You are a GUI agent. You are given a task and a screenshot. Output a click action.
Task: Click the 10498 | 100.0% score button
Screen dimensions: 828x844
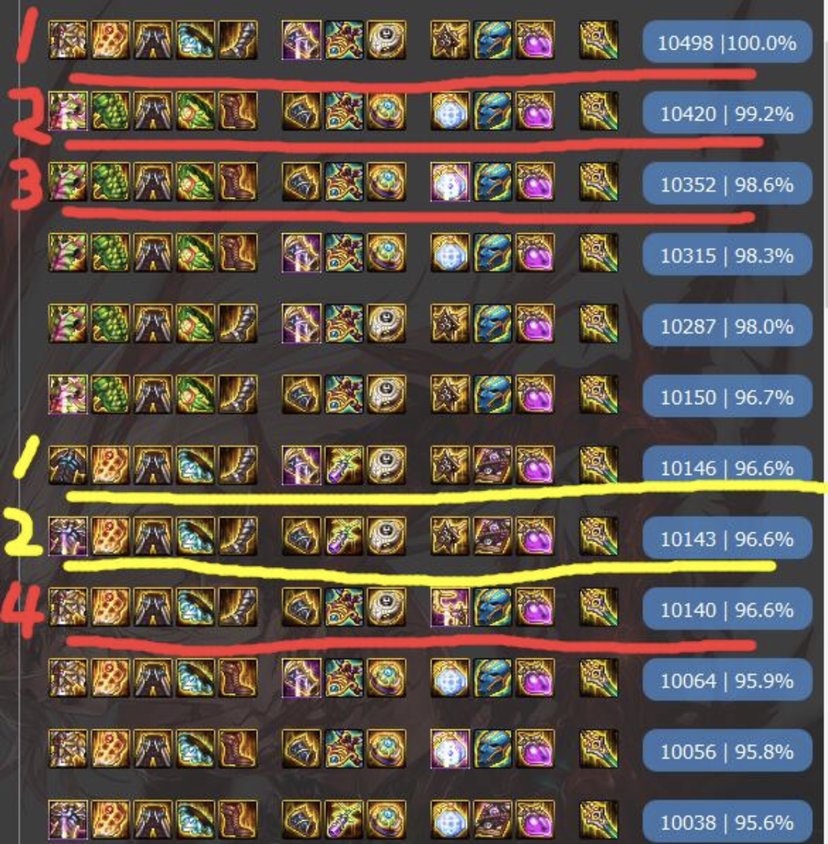click(x=727, y=42)
